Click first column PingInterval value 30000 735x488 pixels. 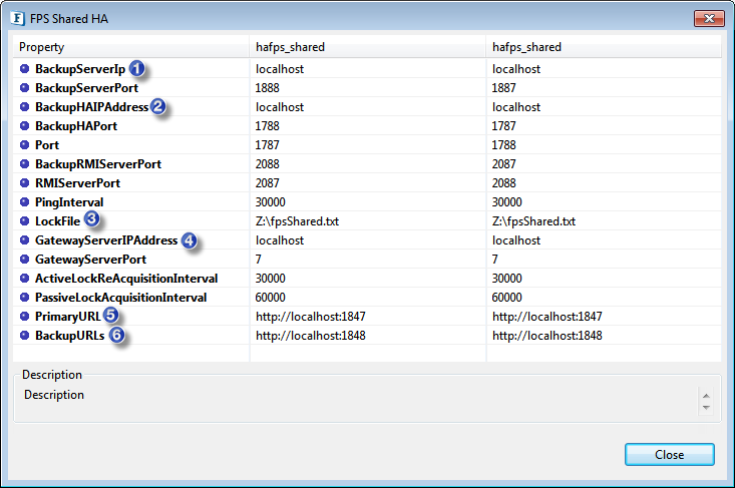point(270,202)
